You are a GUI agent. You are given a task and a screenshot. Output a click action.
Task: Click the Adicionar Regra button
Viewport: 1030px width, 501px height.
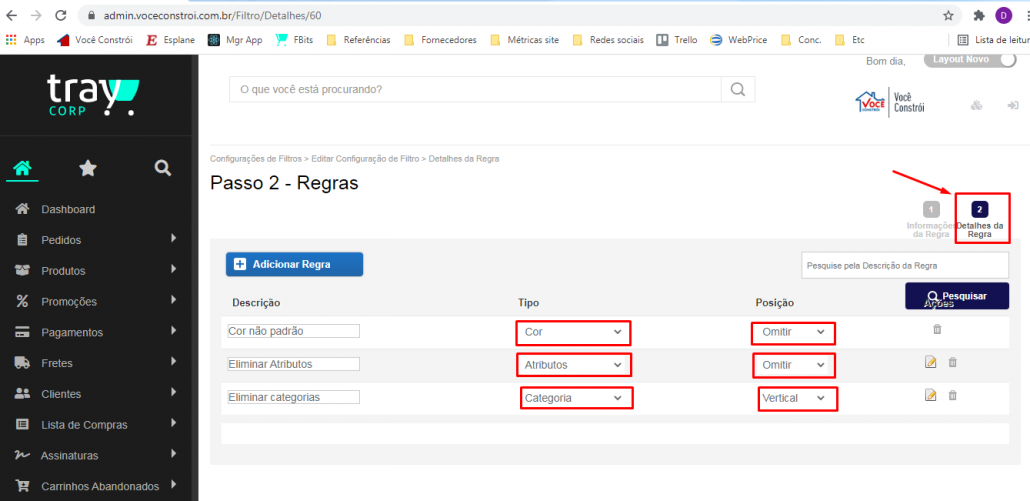(294, 264)
